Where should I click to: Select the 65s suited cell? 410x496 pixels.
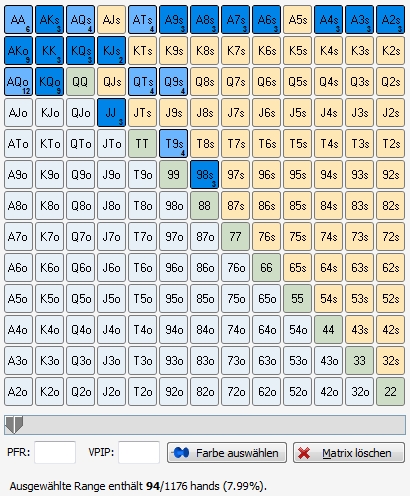pos(297,268)
